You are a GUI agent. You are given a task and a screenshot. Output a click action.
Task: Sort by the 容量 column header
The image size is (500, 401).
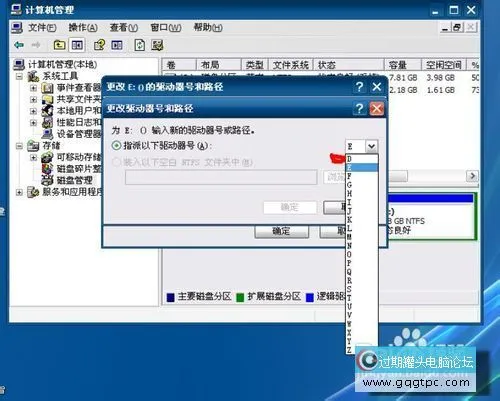click(x=403, y=65)
